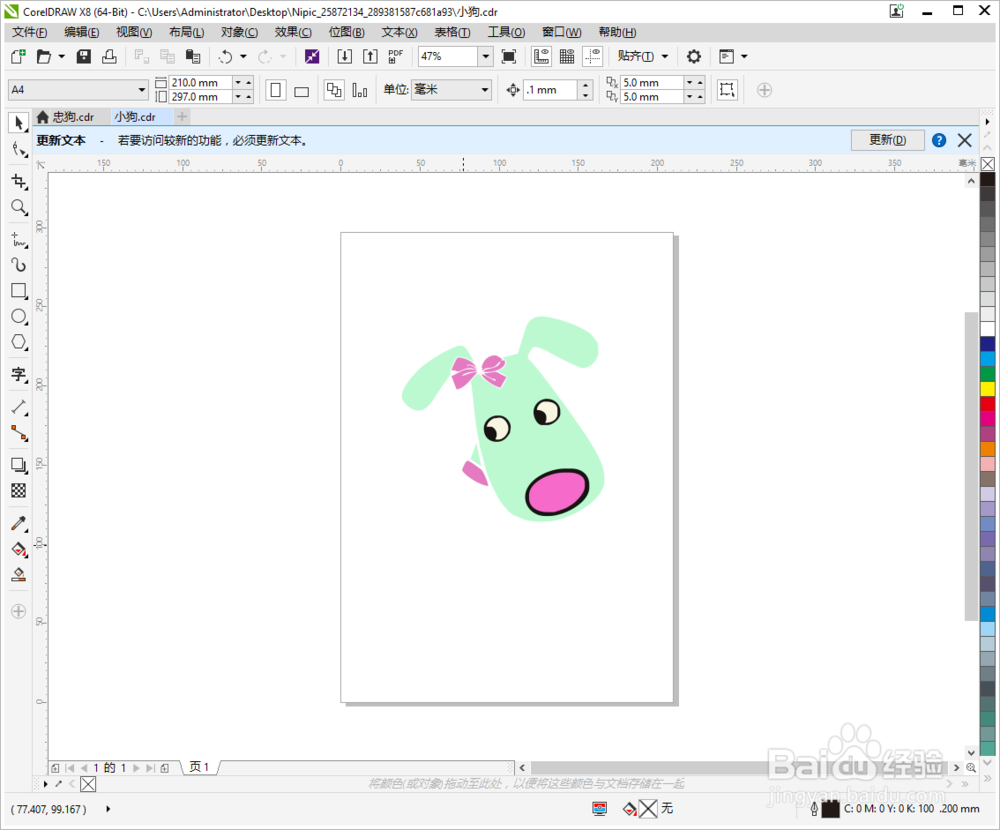Click the nudge distance .1 mm field
Viewport: 1000px width, 830px height.
[x=550, y=90]
